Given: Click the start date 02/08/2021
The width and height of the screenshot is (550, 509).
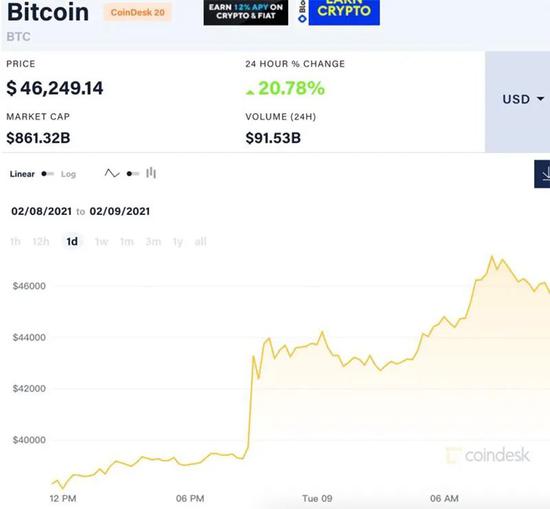Looking at the screenshot, I should point(41,211).
